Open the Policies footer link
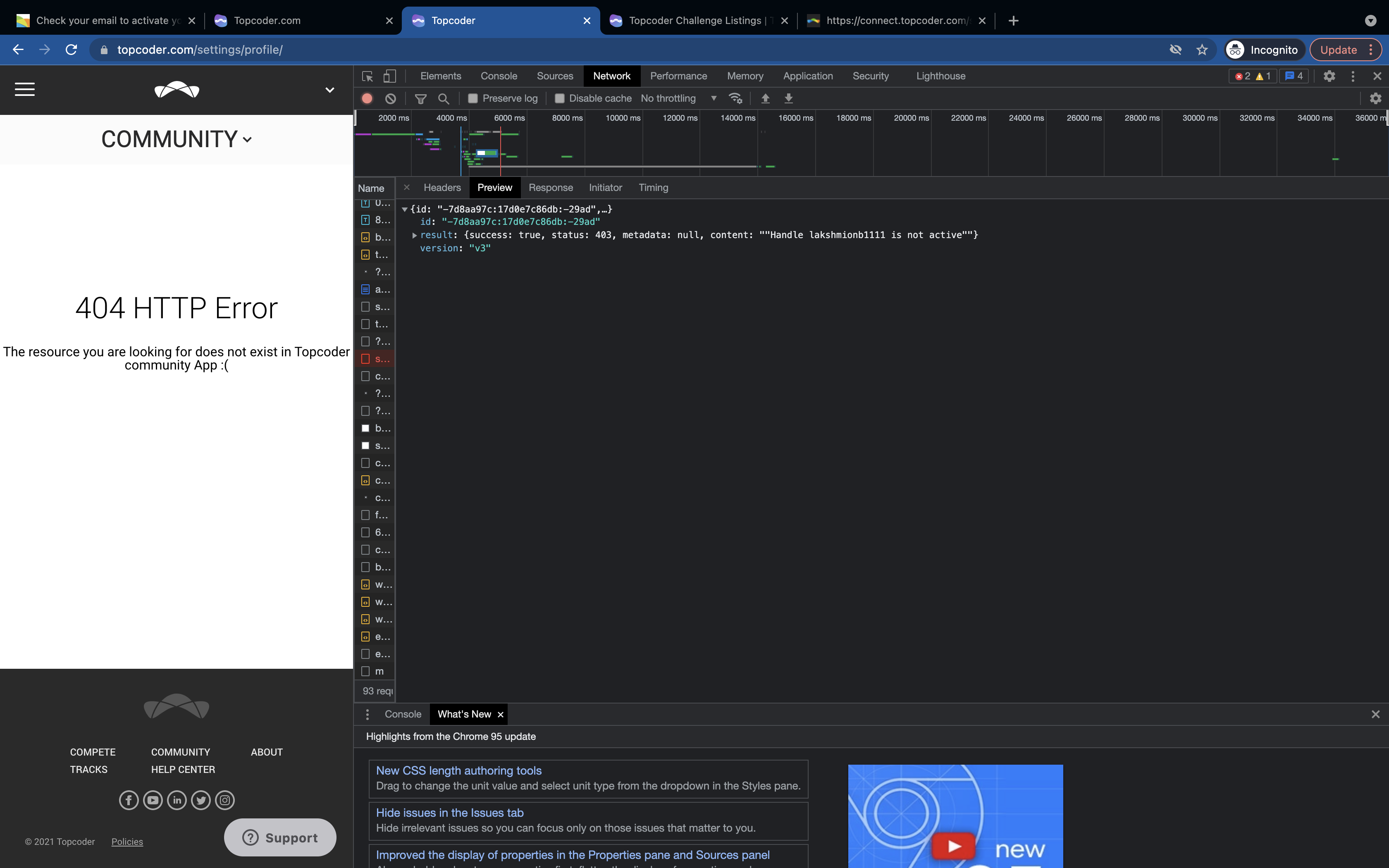Screen dimensions: 1389x868 [x=127, y=842]
